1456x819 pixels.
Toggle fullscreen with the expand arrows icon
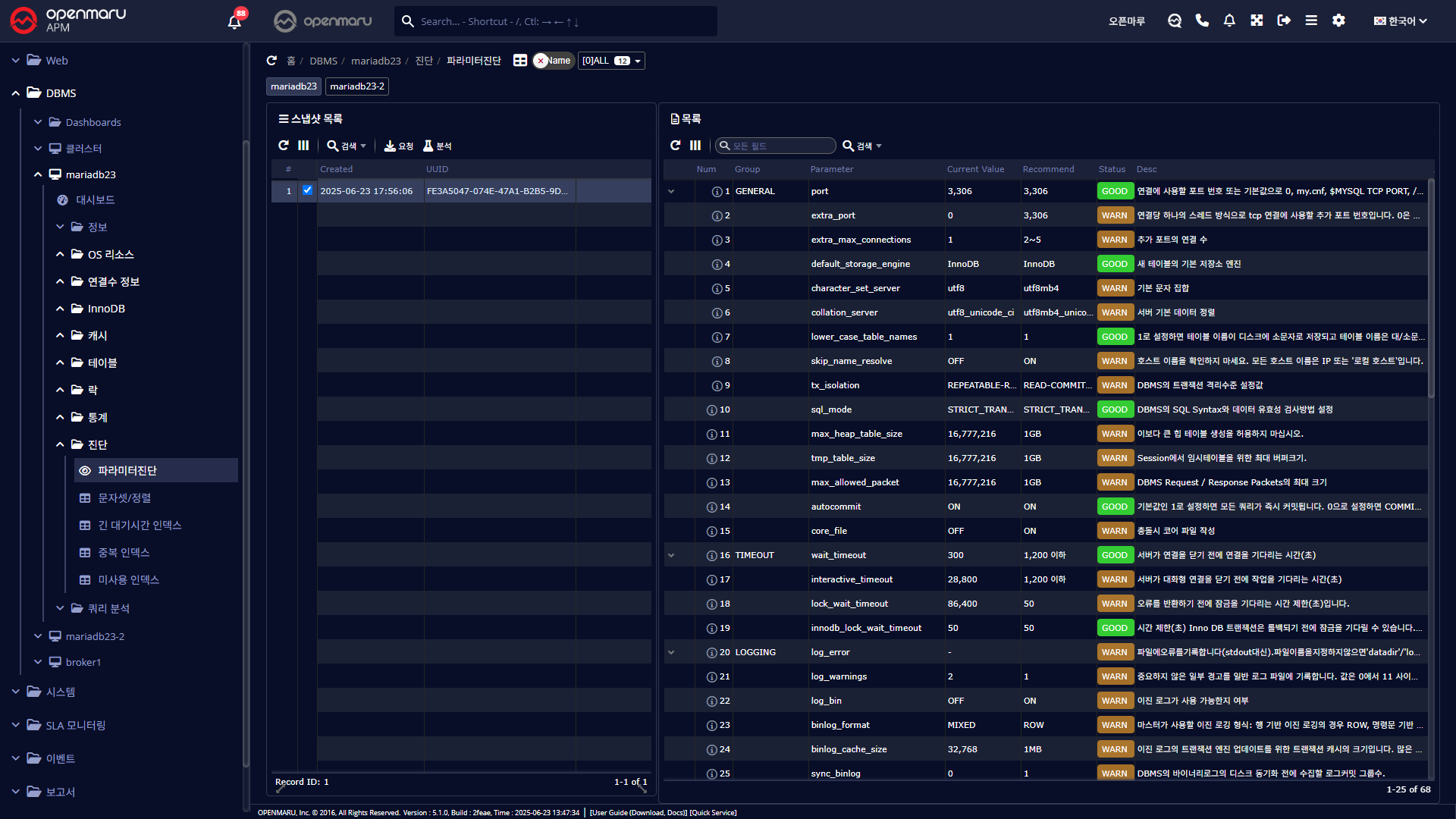tap(1257, 20)
